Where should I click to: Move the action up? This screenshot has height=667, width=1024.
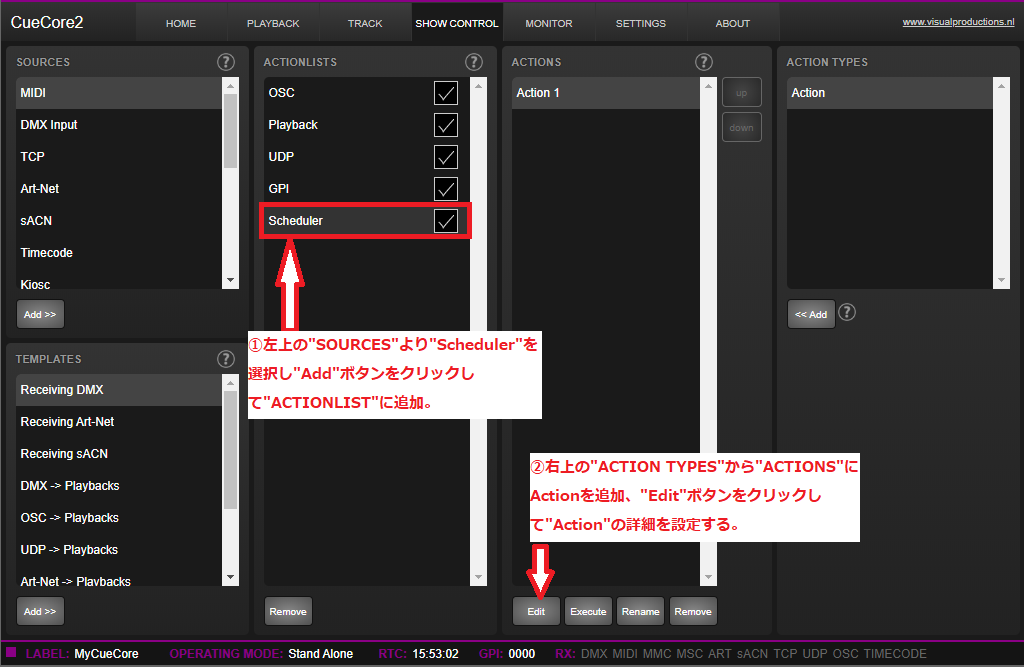click(x=741, y=93)
